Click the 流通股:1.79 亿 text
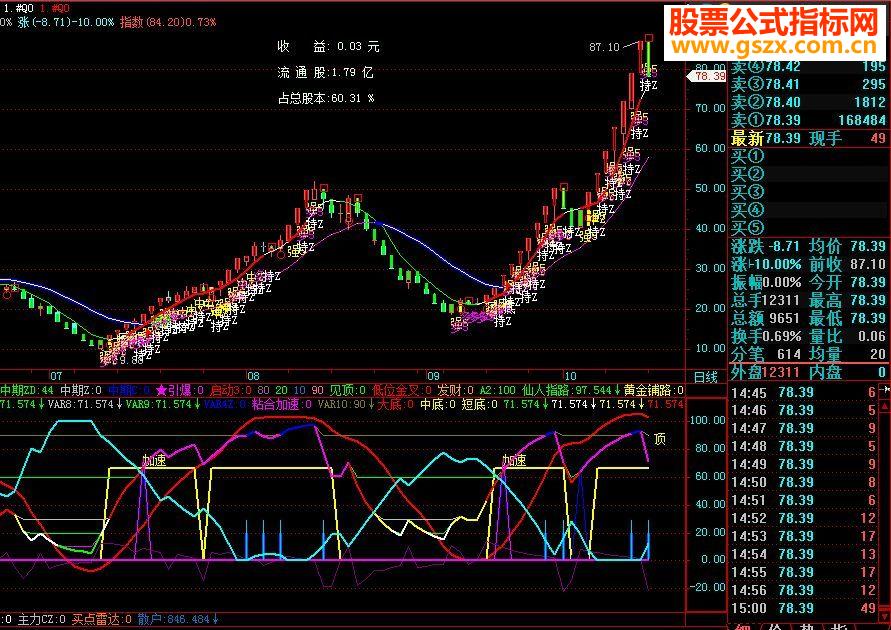 [x=326, y=73]
